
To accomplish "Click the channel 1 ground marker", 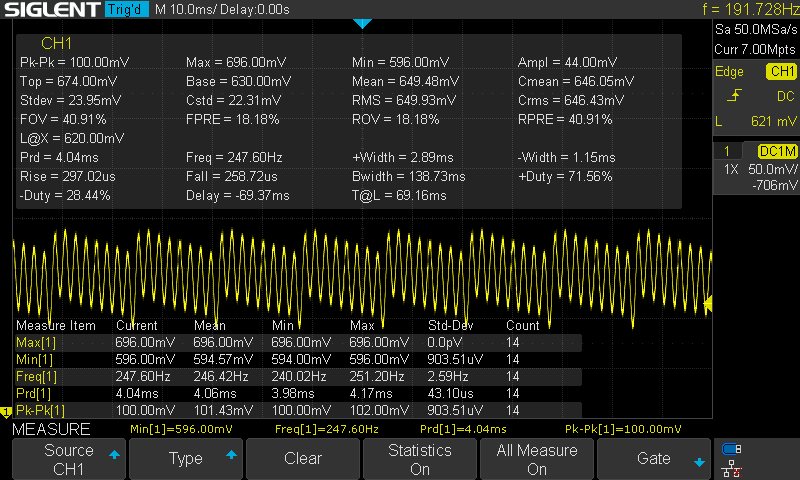I will 6,412.
